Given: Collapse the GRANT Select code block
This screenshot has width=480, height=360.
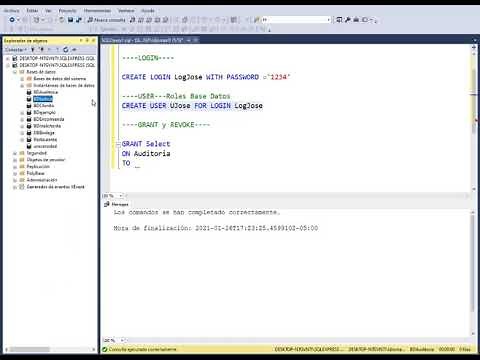Looking at the screenshot, I should 118,144.
